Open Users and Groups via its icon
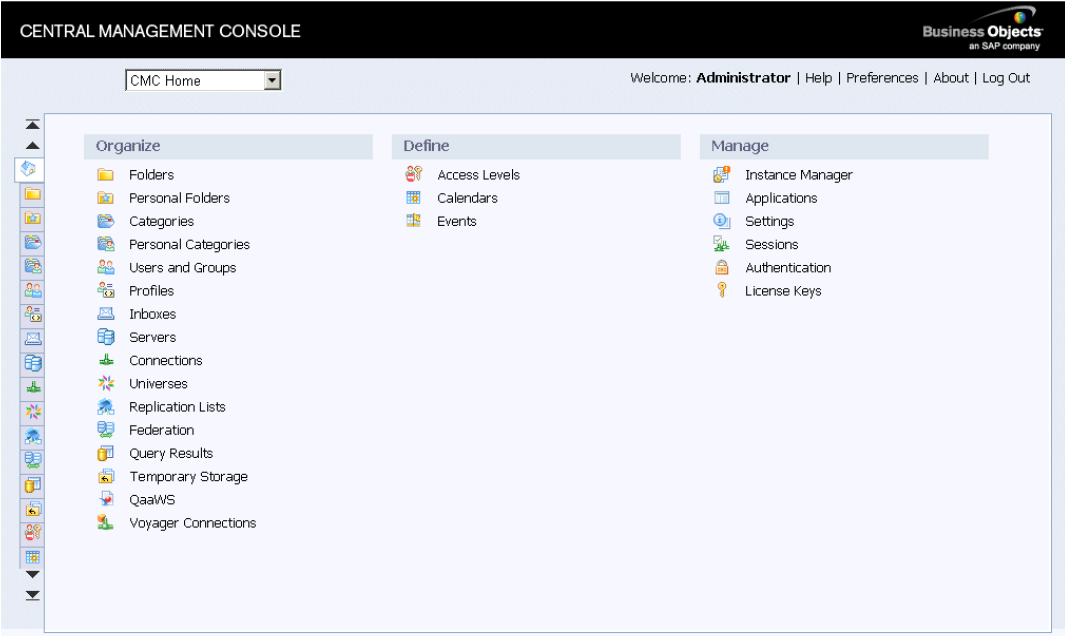The width and height of the screenshot is (1066, 639). coord(105,267)
